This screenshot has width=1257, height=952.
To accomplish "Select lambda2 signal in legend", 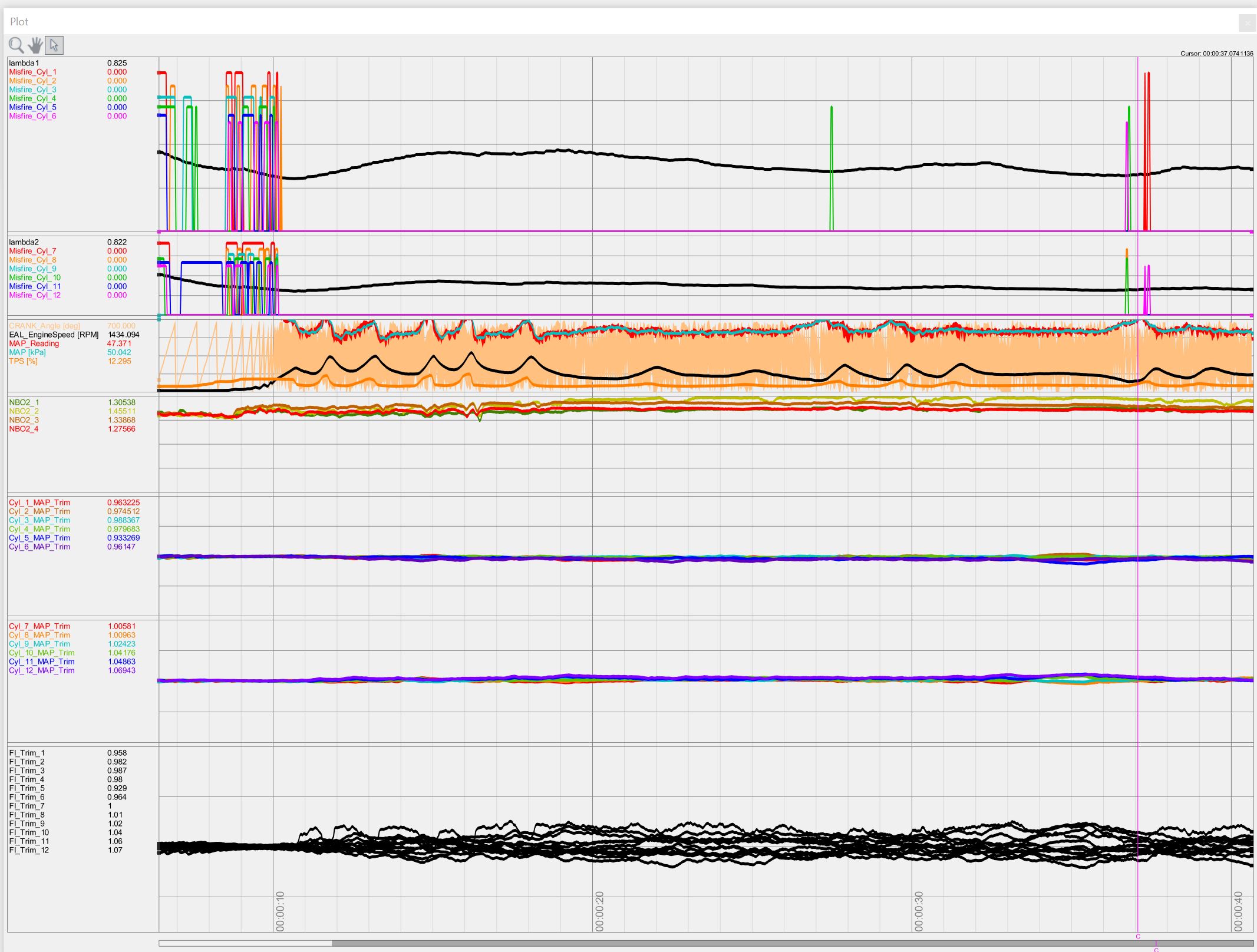I will tap(24, 242).
